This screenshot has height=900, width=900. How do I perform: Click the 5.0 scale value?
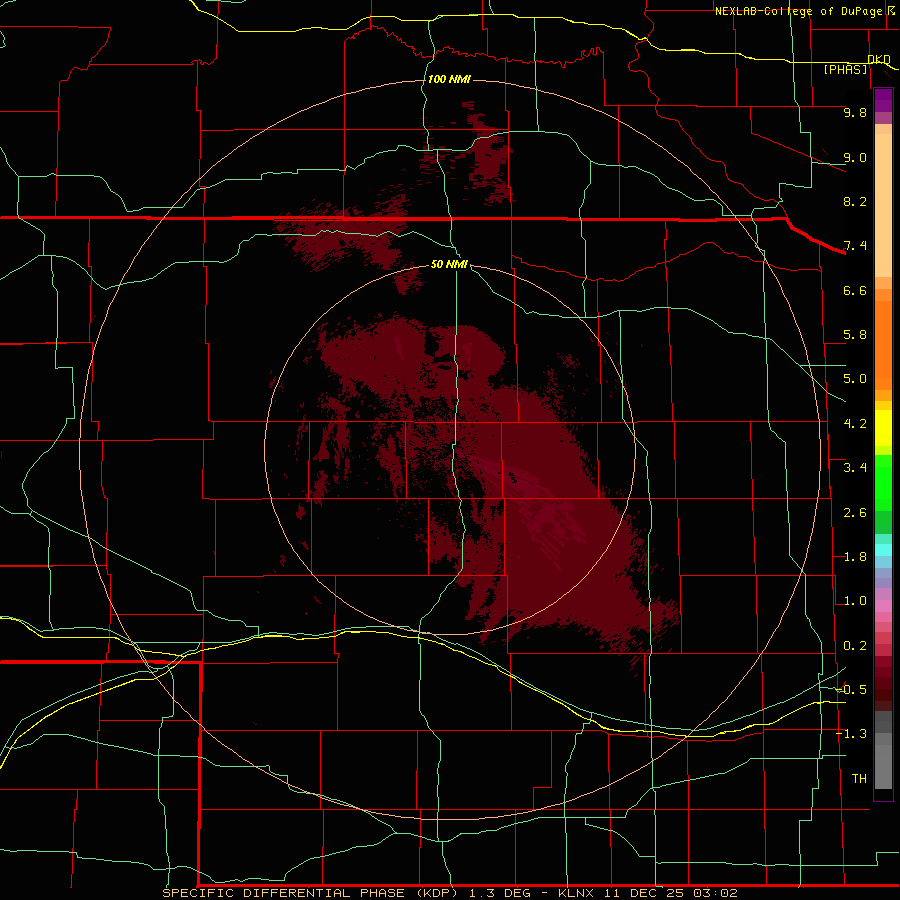click(855, 379)
